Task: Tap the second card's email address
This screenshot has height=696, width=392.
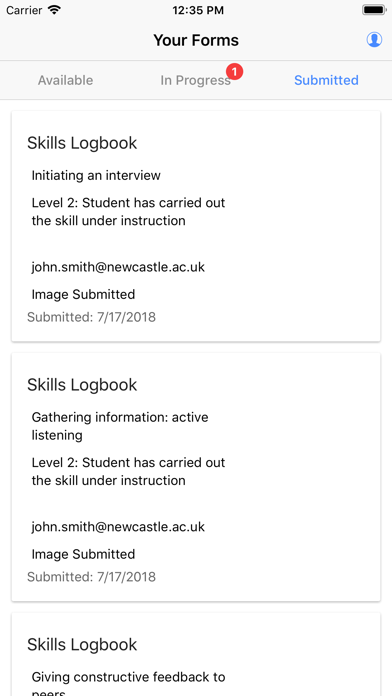Action: coord(118,526)
